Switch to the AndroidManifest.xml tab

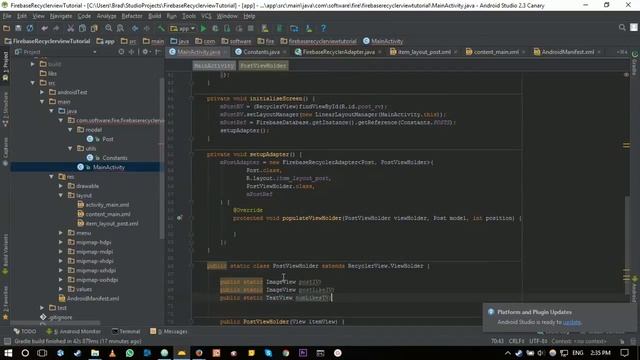567,52
